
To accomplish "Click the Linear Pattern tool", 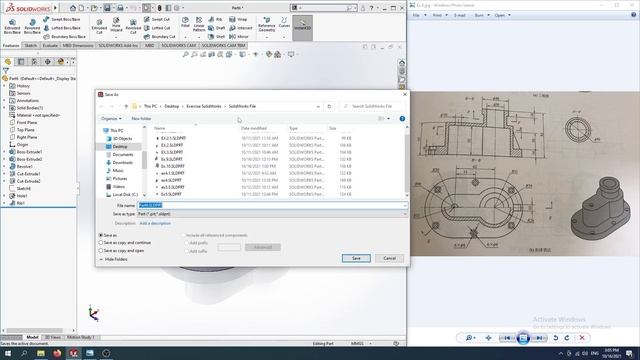I will tap(199, 24).
